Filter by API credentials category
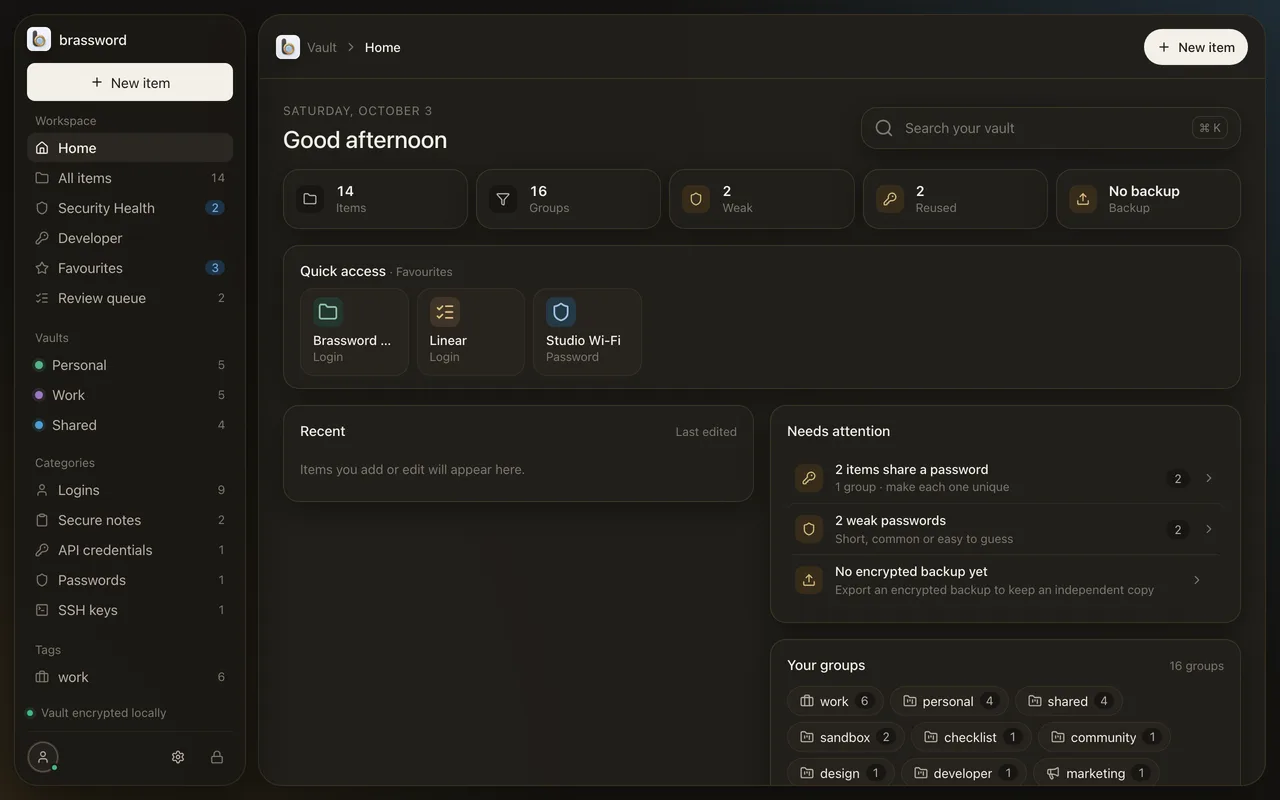Screen dimensions: 1280x800 [x=130, y=550]
